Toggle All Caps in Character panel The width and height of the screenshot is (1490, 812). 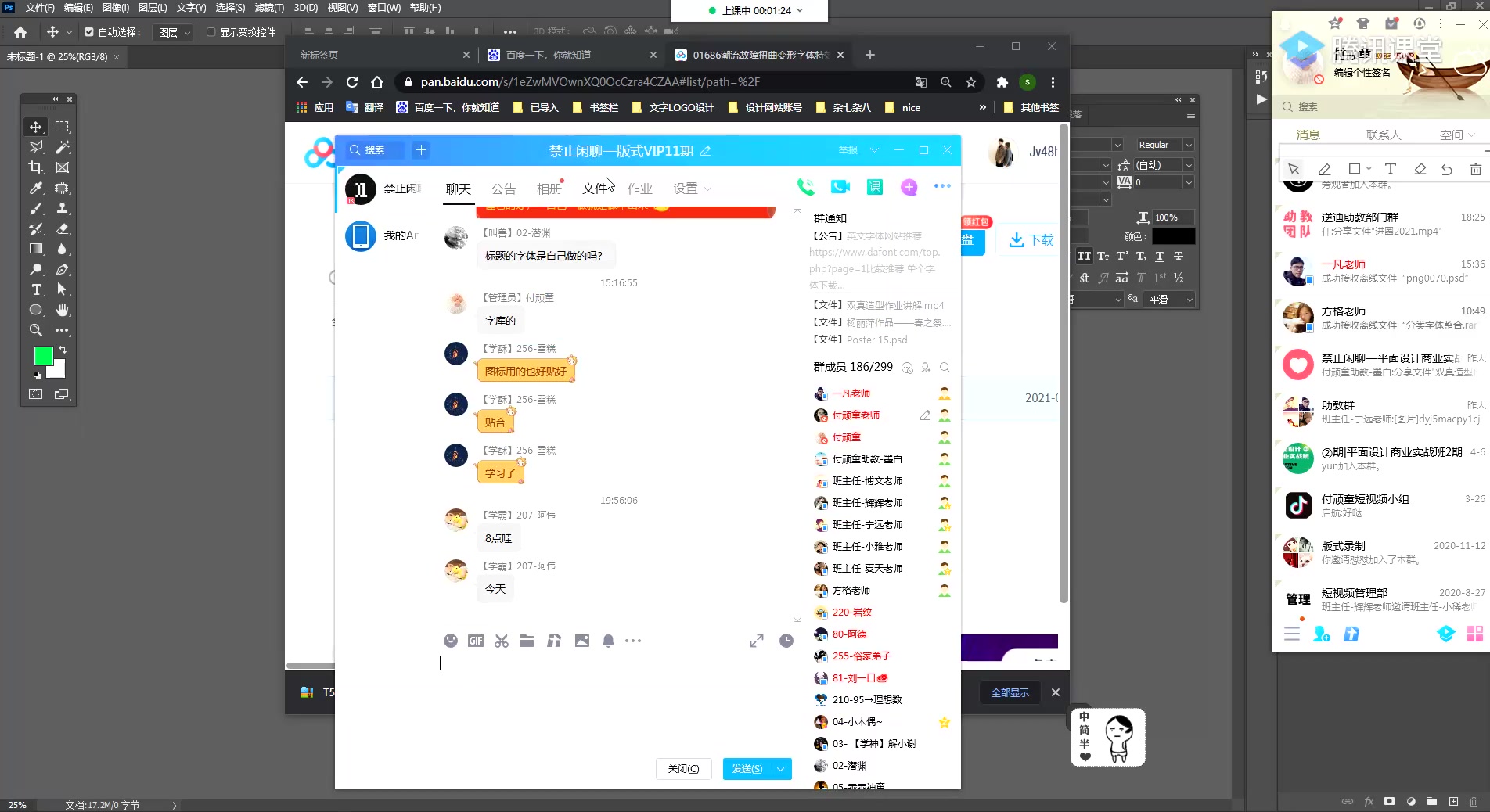pos(1084,256)
